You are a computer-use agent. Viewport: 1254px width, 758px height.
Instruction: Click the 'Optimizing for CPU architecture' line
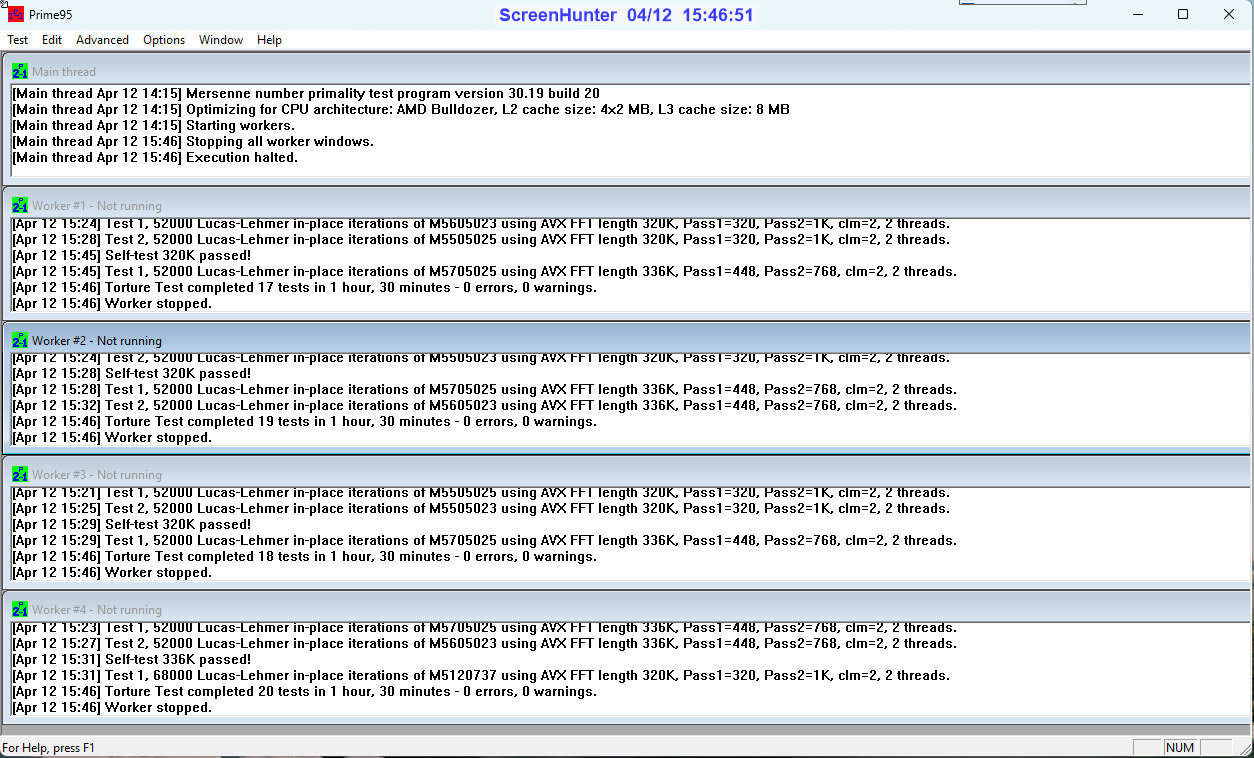pos(401,110)
